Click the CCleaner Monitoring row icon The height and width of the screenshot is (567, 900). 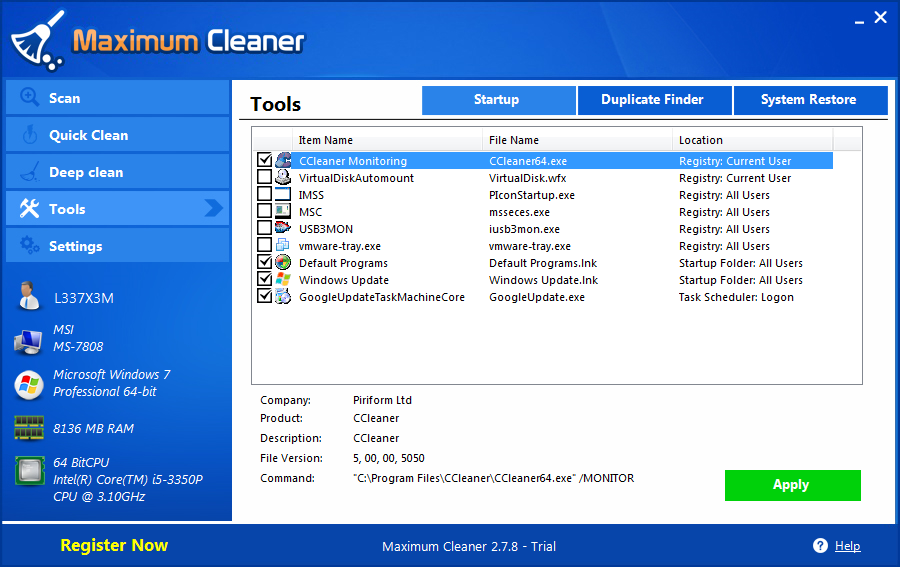coord(283,160)
